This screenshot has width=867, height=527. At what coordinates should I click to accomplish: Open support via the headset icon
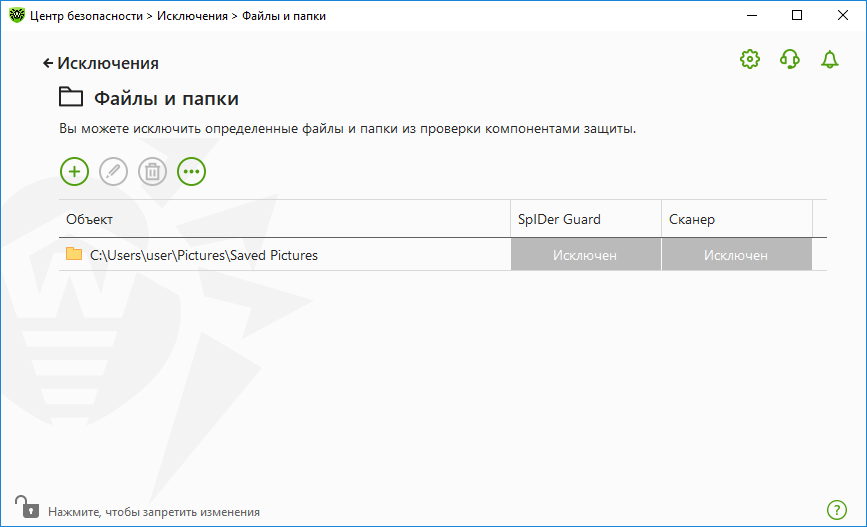(790, 59)
